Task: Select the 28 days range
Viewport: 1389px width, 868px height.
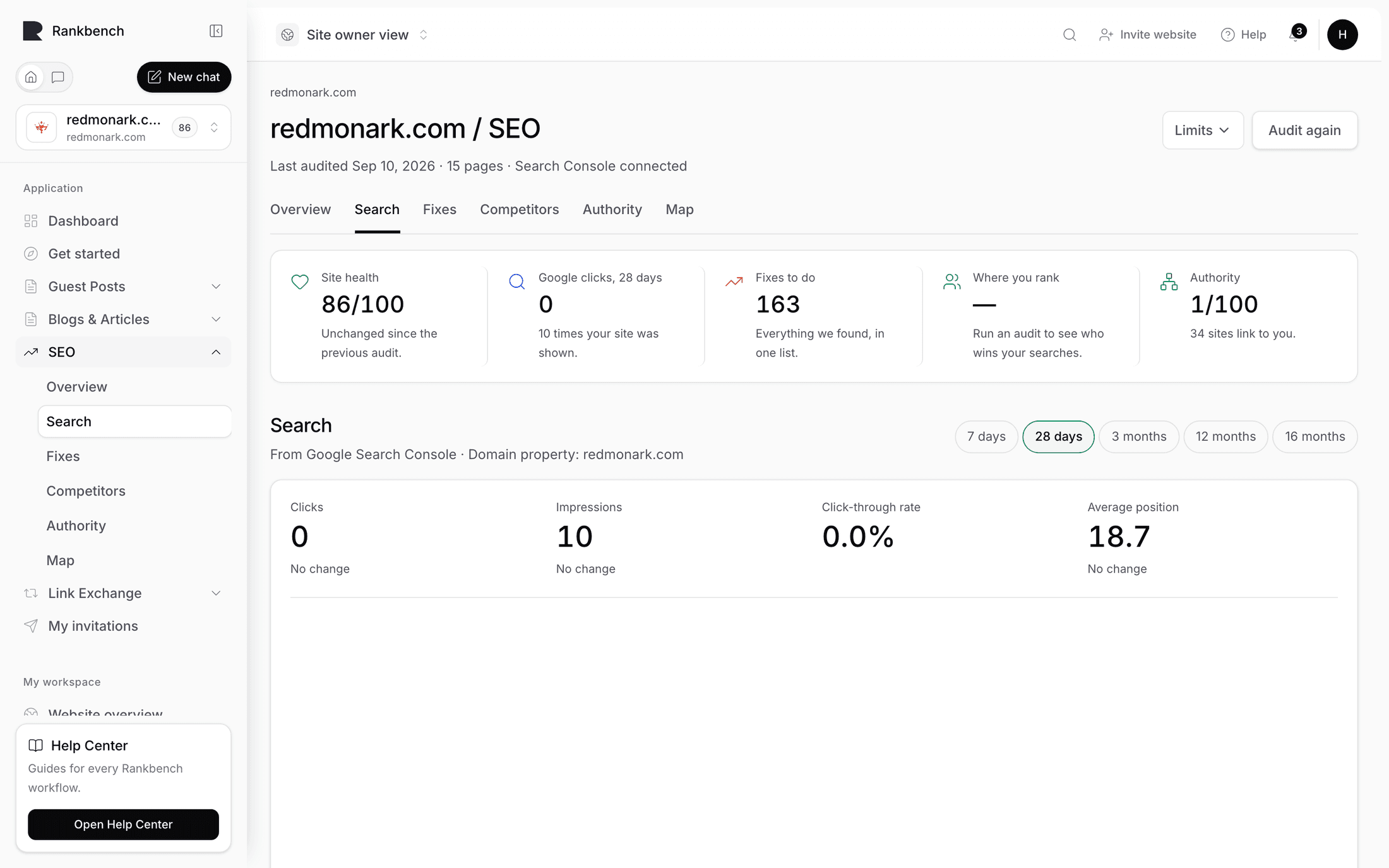Action: tap(1058, 437)
